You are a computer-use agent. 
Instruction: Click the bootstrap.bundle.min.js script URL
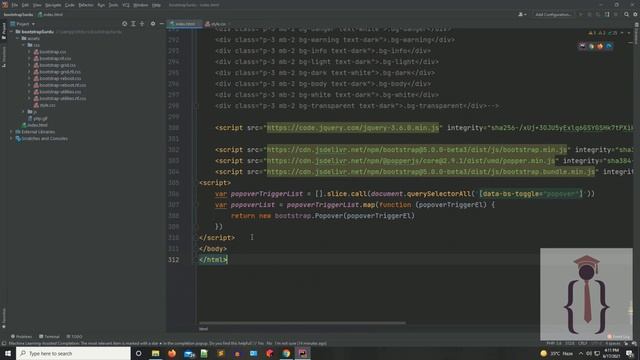pyautogui.click(x=431, y=172)
